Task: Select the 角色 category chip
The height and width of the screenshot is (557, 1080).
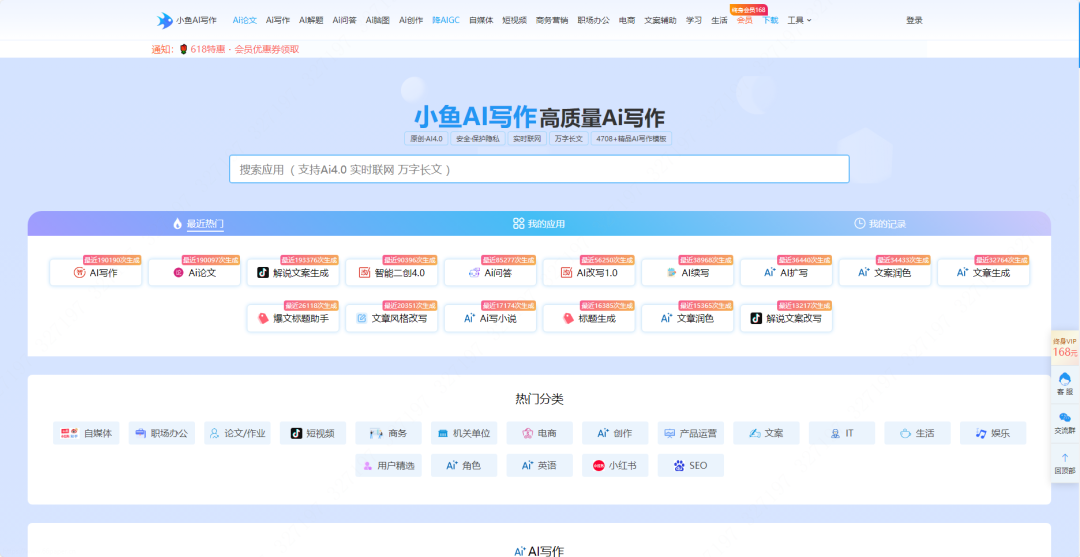Action: [x=464, y=465]
